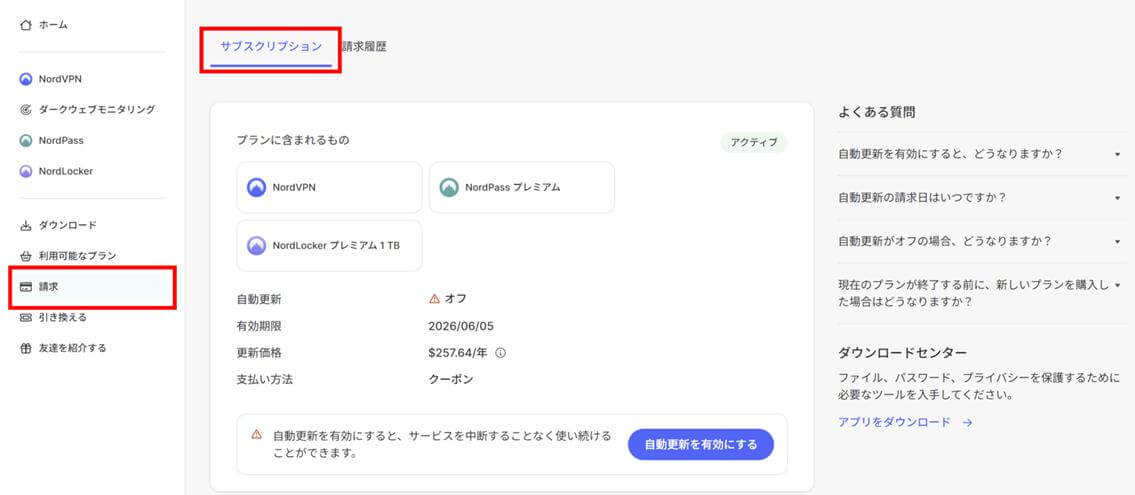
Task: Click the アプリをダウンロード link
Action: [x=894, y=423]
